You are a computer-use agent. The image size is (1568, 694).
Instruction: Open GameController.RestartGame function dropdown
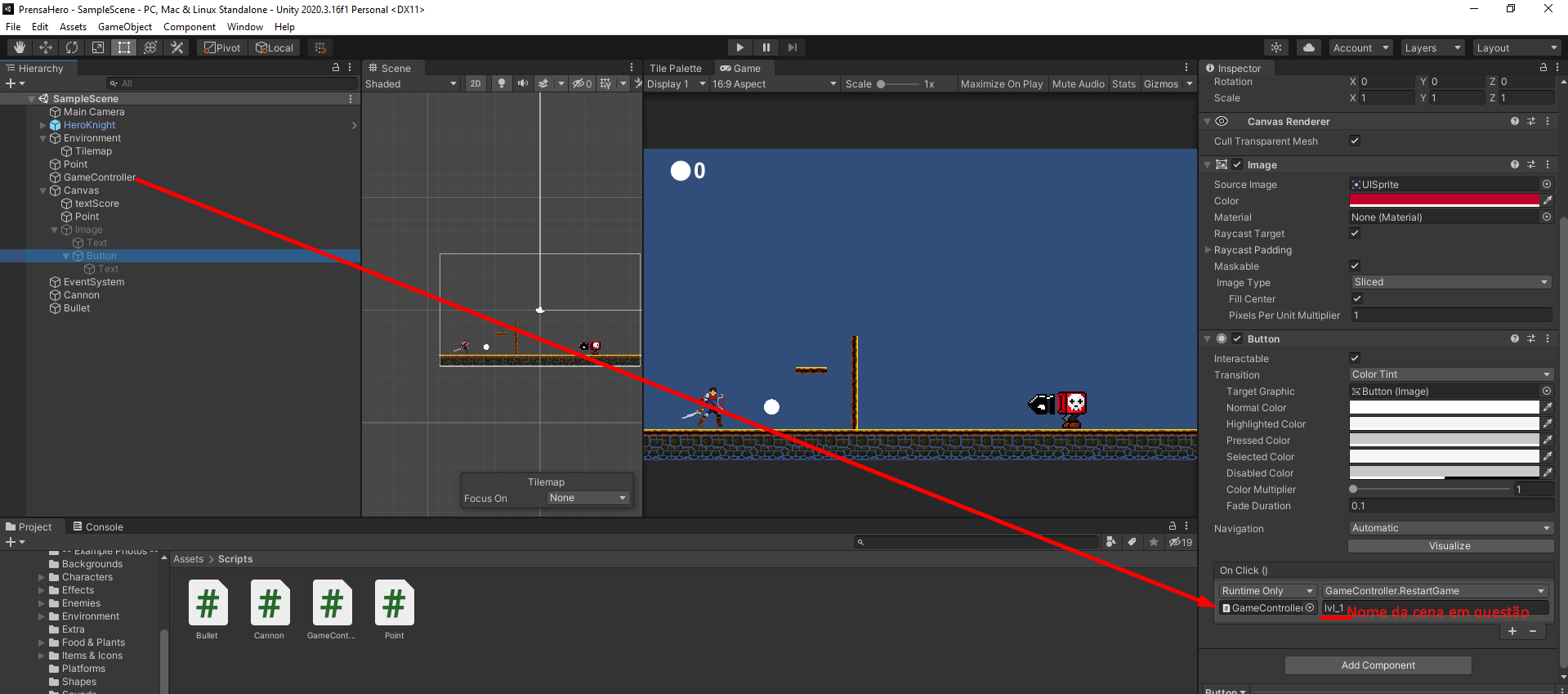tap(1435, 591)
